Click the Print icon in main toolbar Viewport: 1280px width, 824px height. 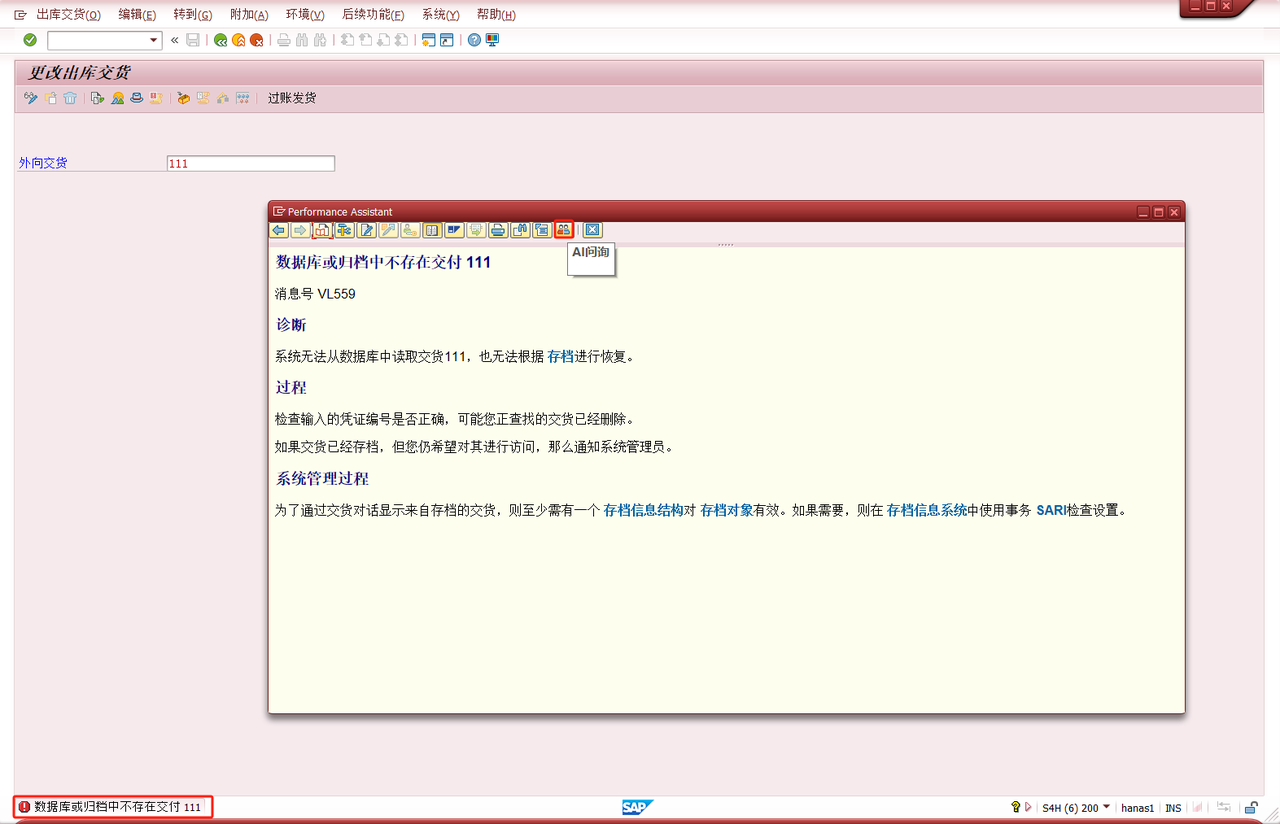[x=284, y=40]
